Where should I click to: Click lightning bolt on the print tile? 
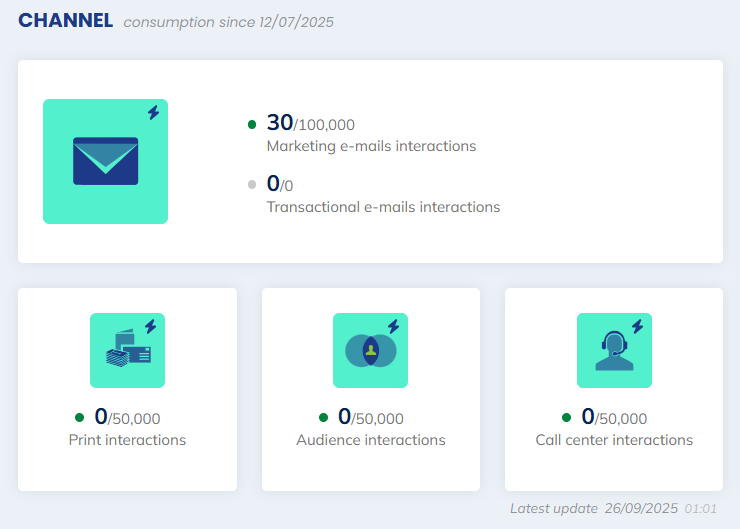pyautogui.click(x=150, y=326)
